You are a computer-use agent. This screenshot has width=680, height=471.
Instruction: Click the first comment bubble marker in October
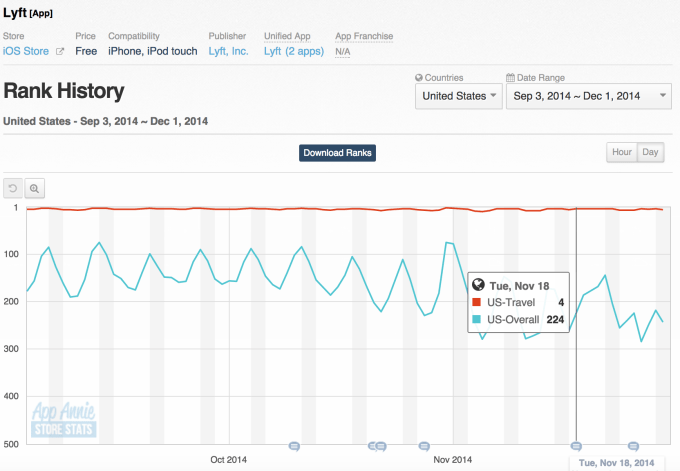pyautogui.click(x=294, y=446)
